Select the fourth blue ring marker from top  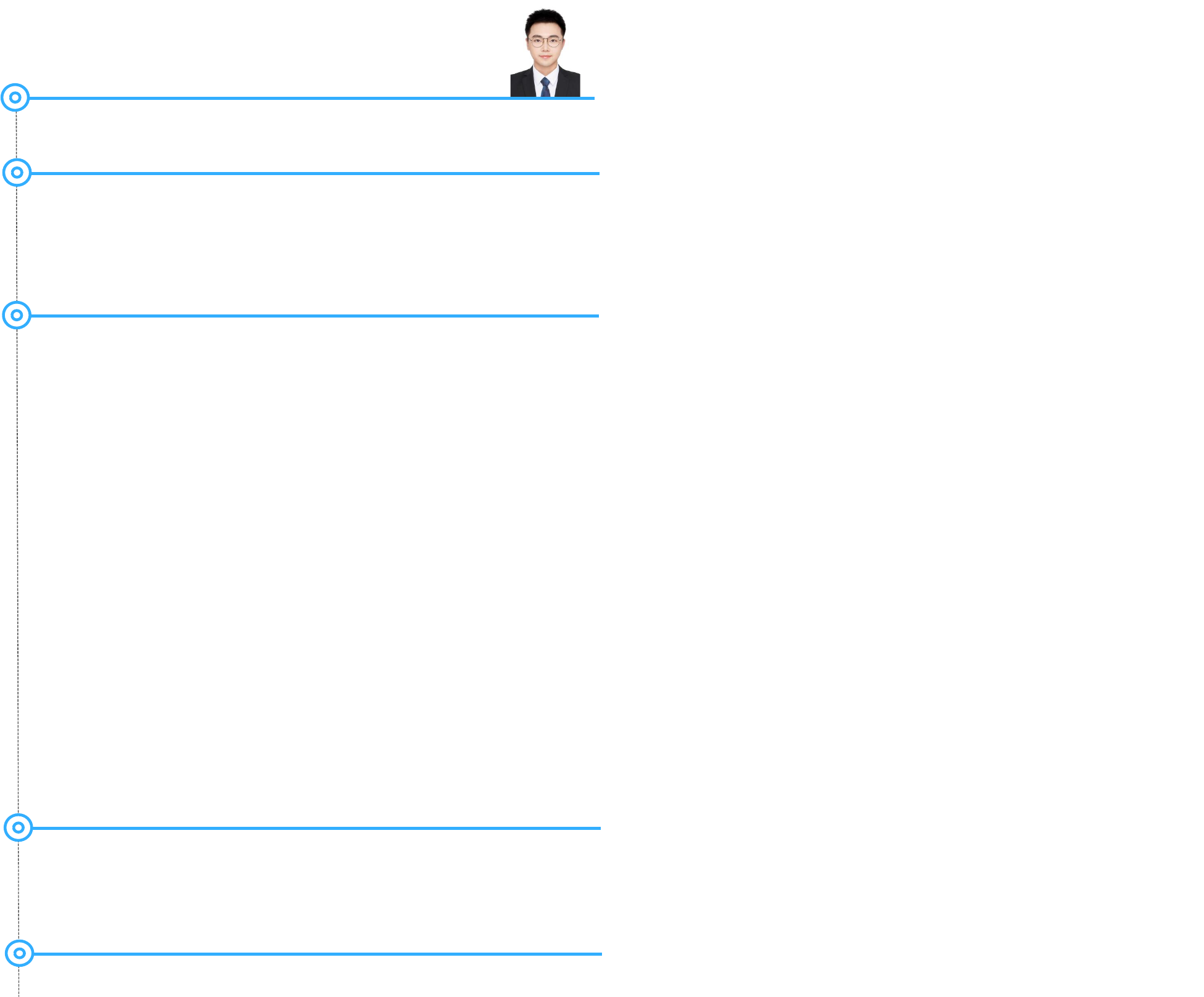(x=19, y=827)
